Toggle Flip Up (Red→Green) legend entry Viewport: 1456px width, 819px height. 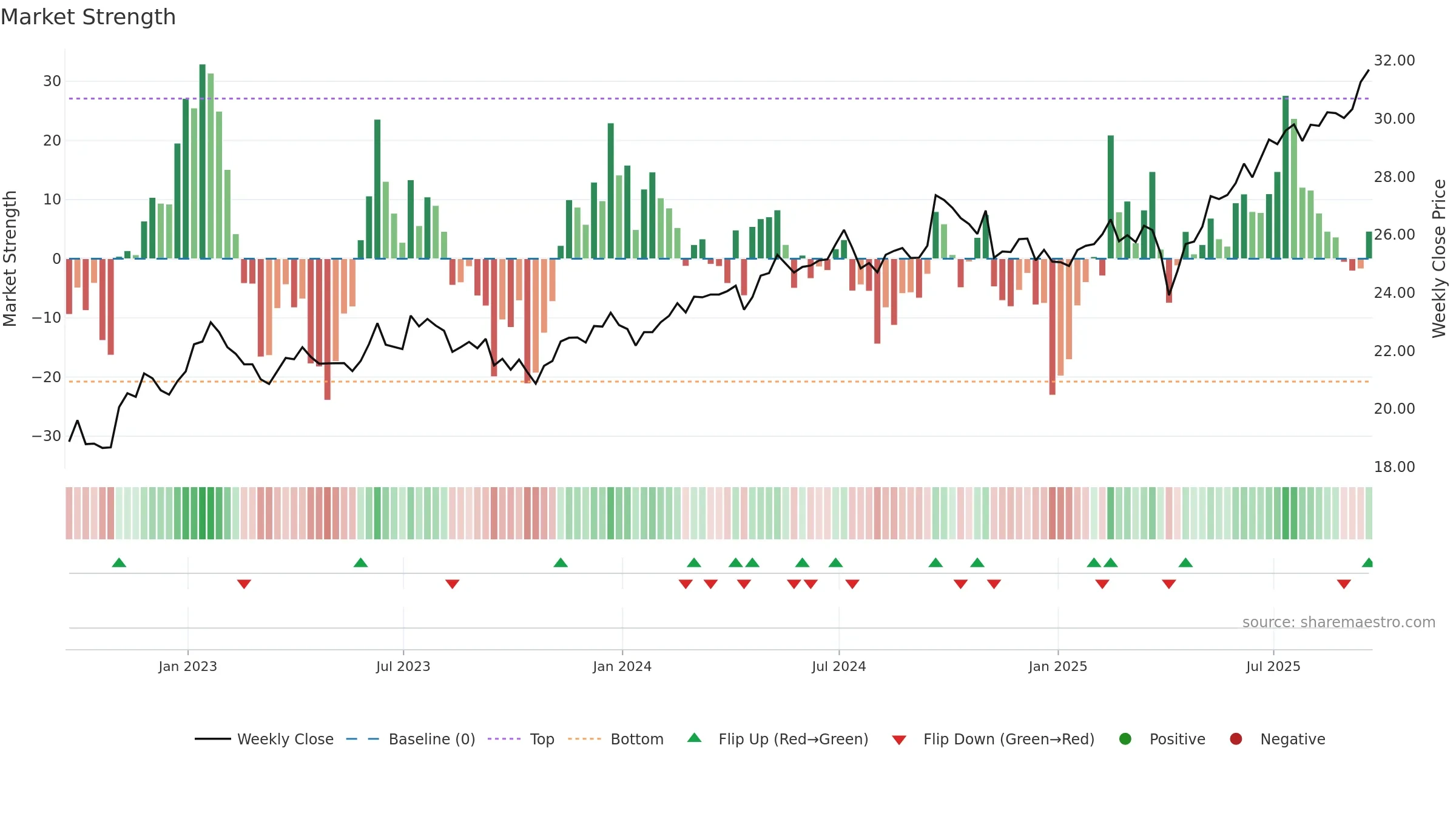point(778,739)
